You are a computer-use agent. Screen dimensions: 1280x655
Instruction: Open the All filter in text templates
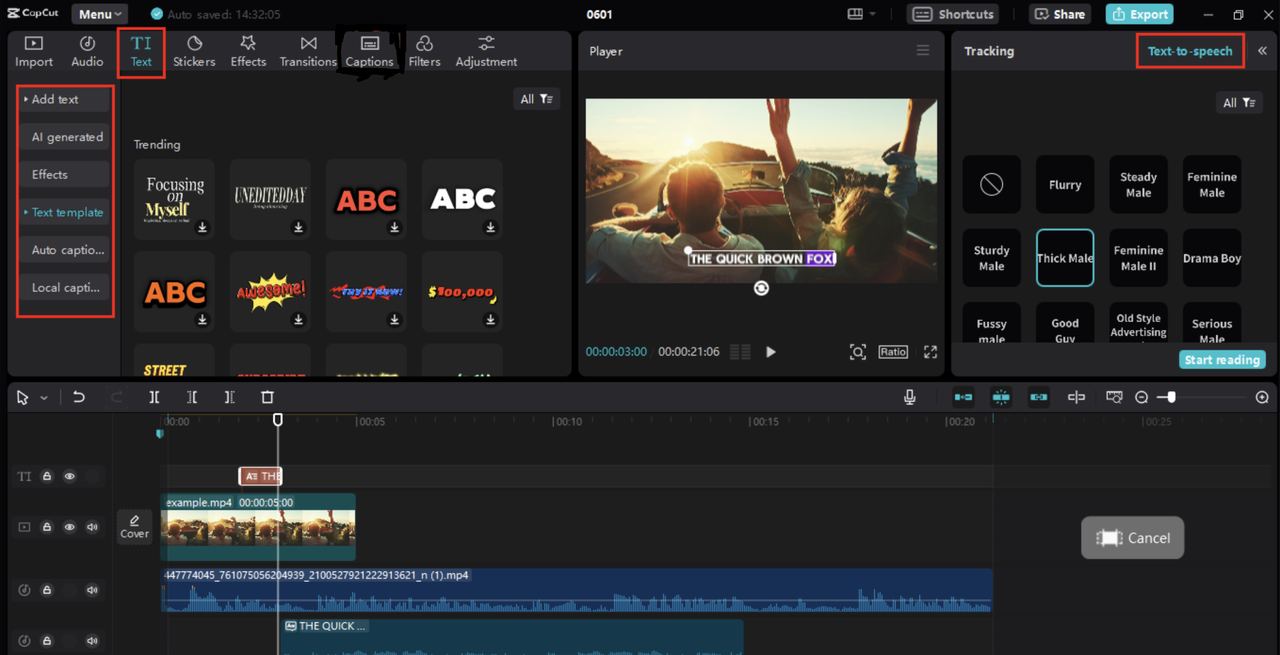(537, 99)
